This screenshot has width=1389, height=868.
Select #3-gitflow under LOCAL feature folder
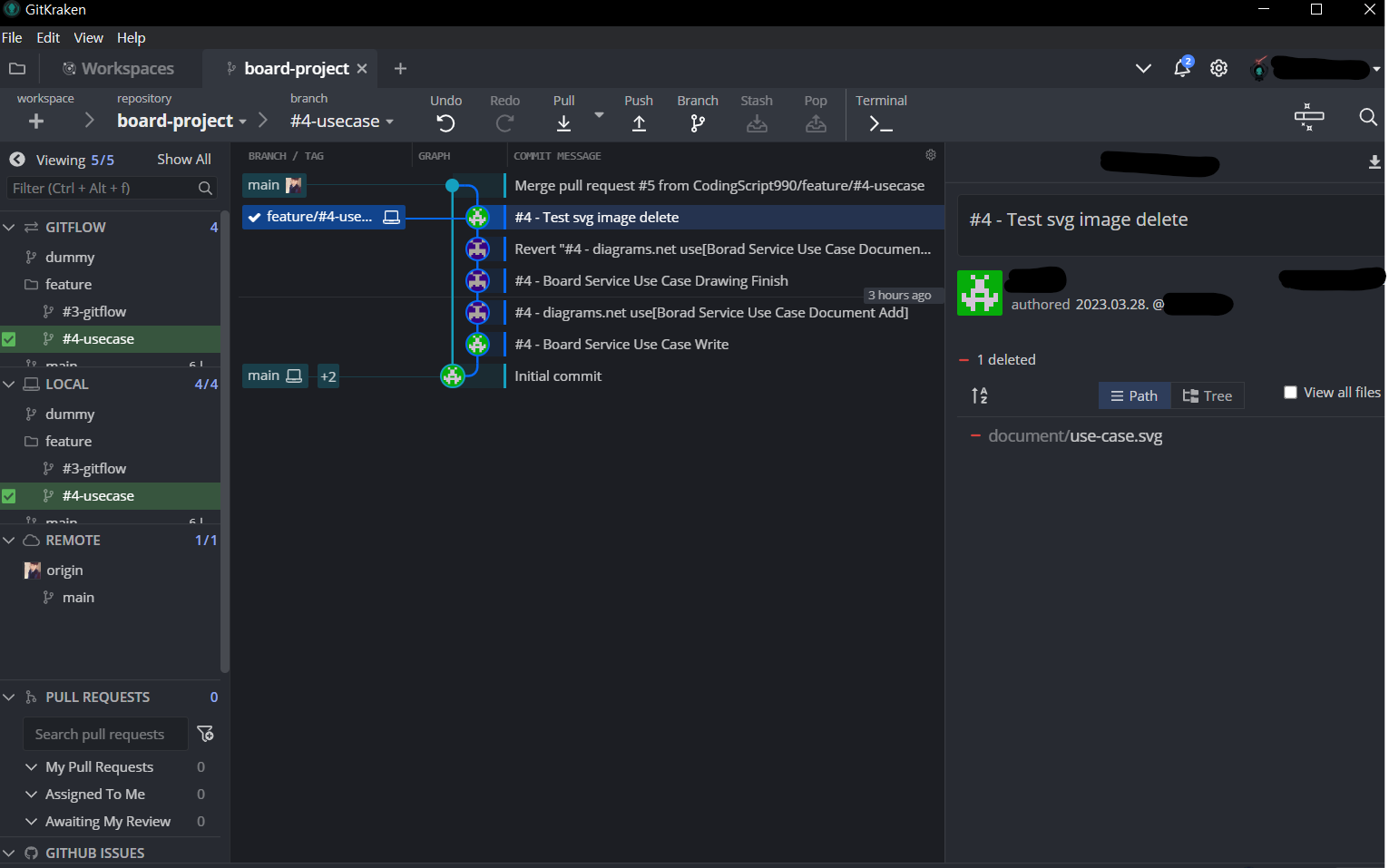click(x=93, y=469)
